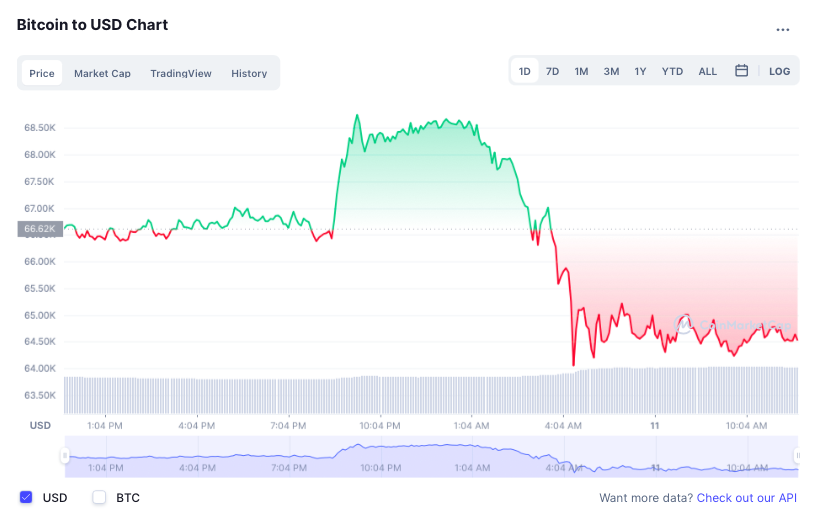Switch chart to 1Y range
Image resolution: width=821 pixels, height=528 pixels.
pos(640,71)
